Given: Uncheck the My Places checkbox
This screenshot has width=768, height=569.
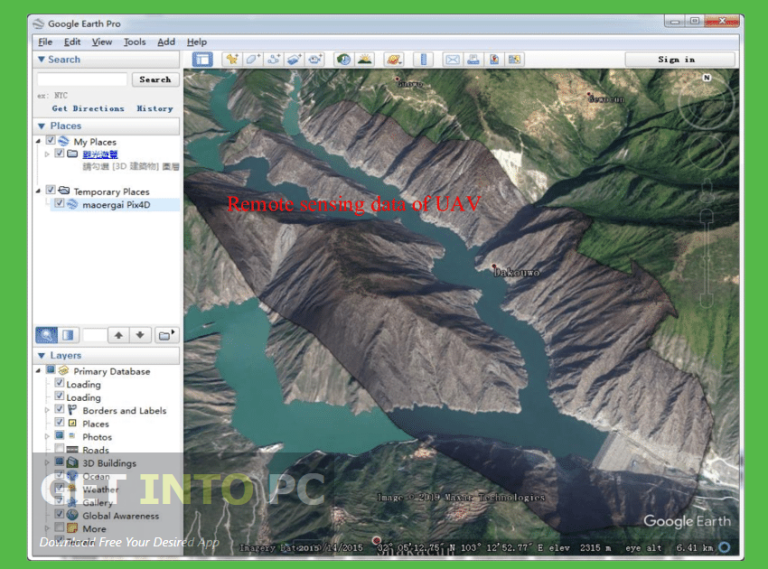Looking at the screenshot, I should pos(50,141).
